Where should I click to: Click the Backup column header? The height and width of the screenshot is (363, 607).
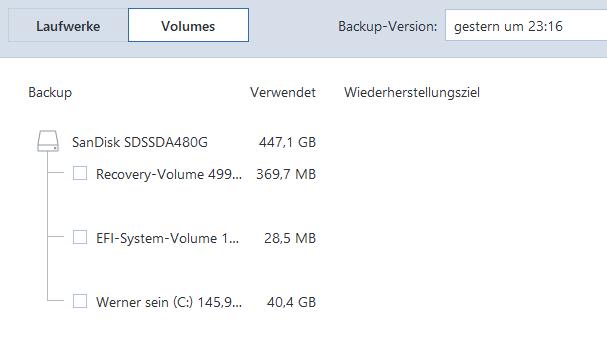tap(50, 92)
